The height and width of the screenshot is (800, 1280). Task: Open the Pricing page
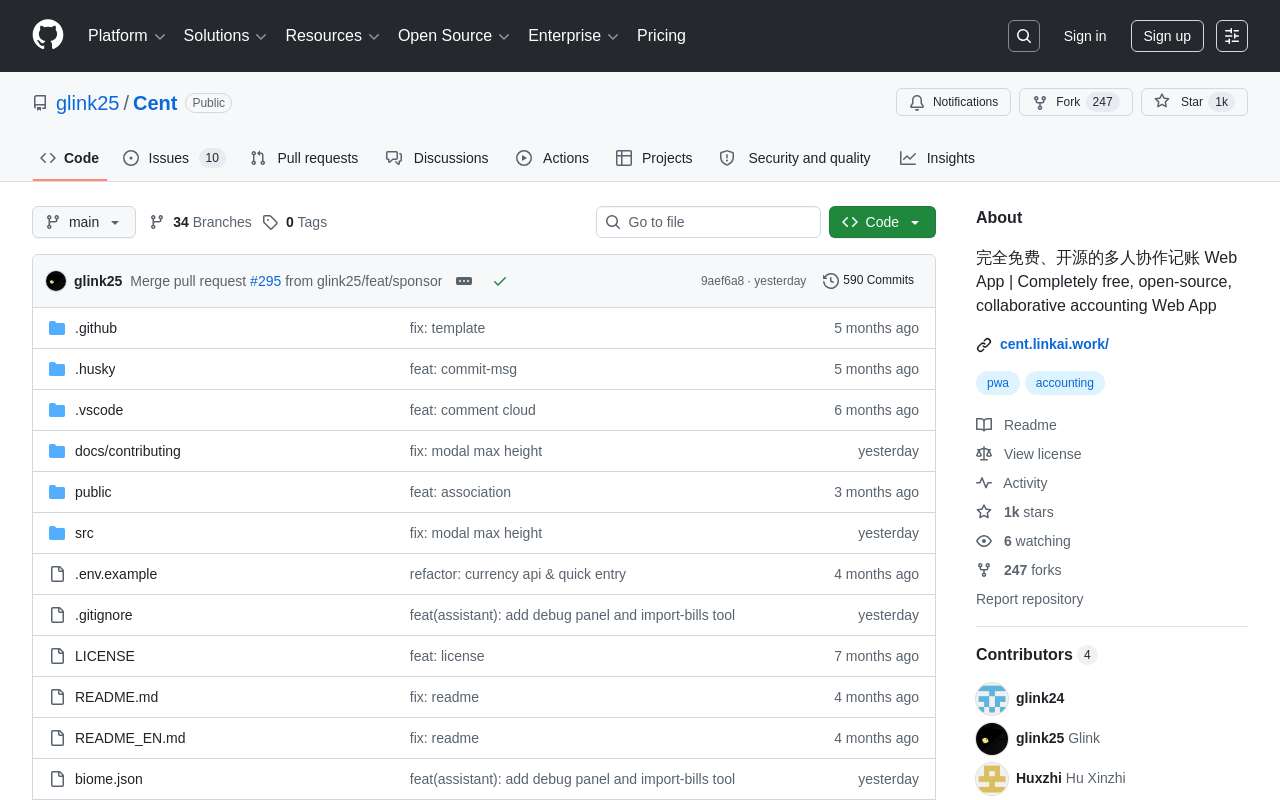pos(661,36)
